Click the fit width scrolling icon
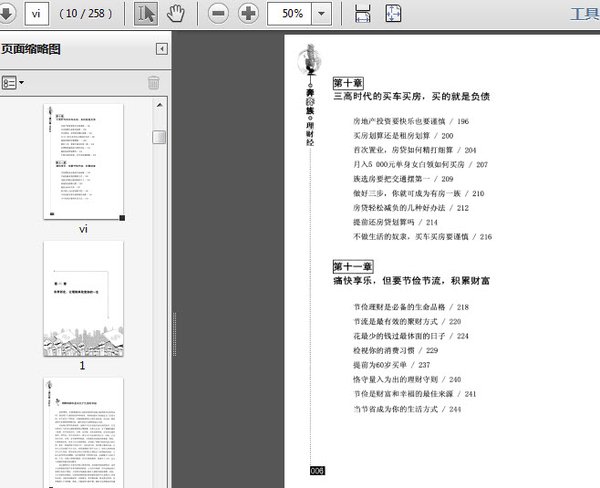Screen dimensions: 600x488 click(362, 15)
